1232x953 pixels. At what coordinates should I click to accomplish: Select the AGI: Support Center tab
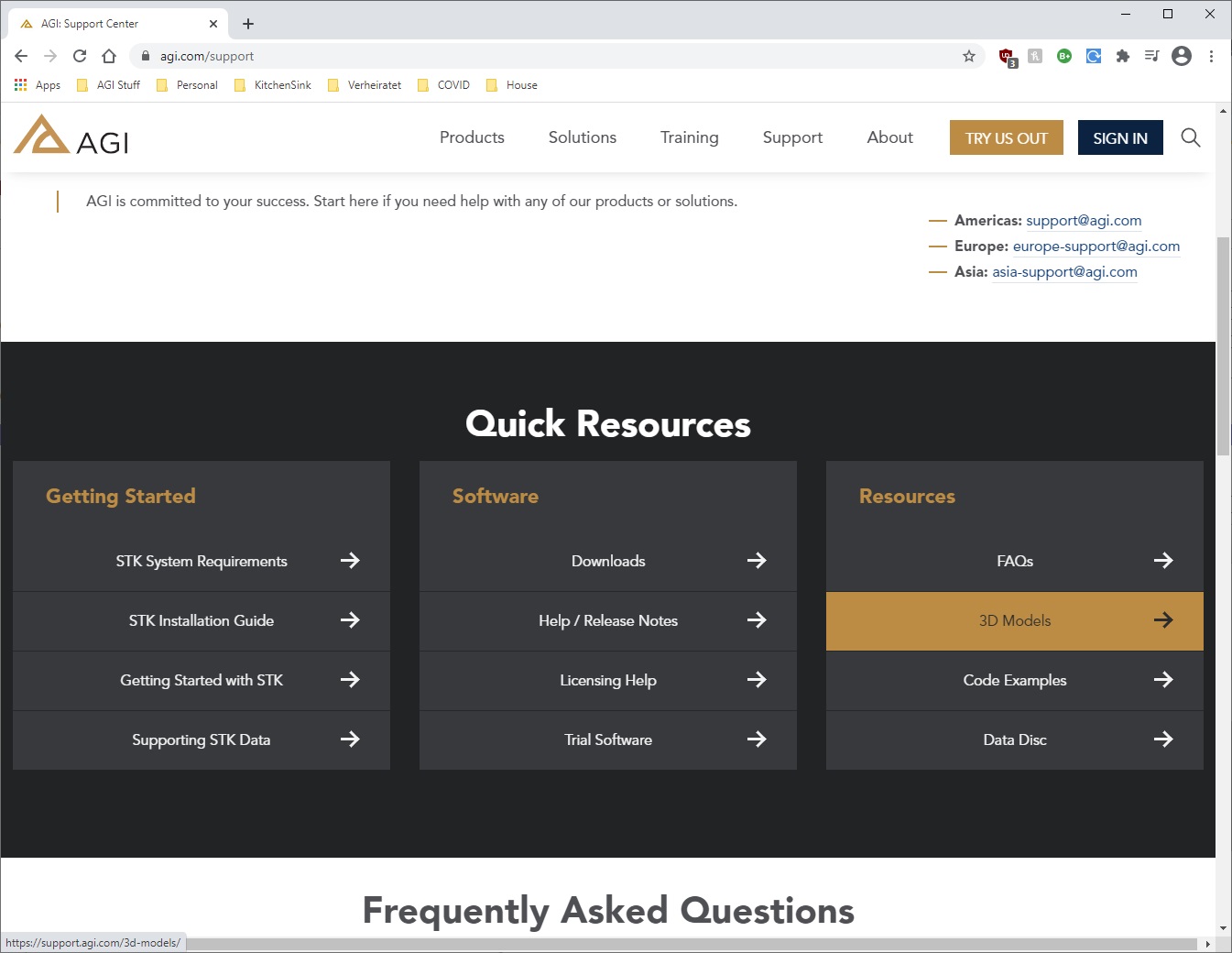click(119, 24)
